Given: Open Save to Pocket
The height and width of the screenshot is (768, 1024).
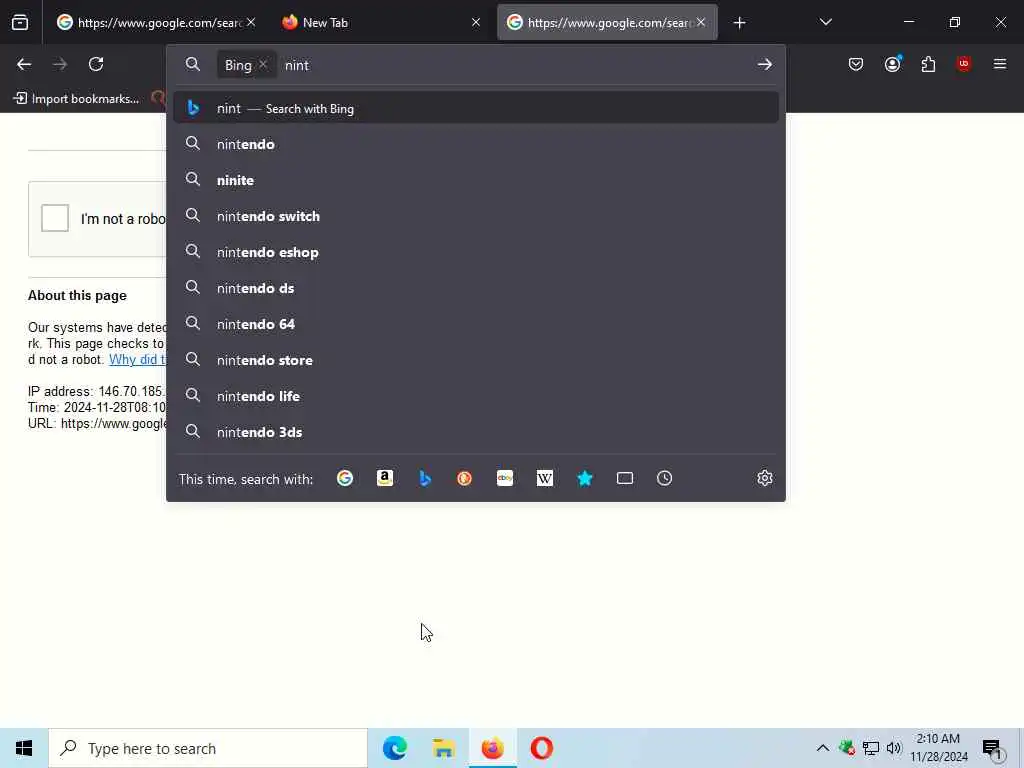Looking at the screenshot, I should [x=856, y=64].
